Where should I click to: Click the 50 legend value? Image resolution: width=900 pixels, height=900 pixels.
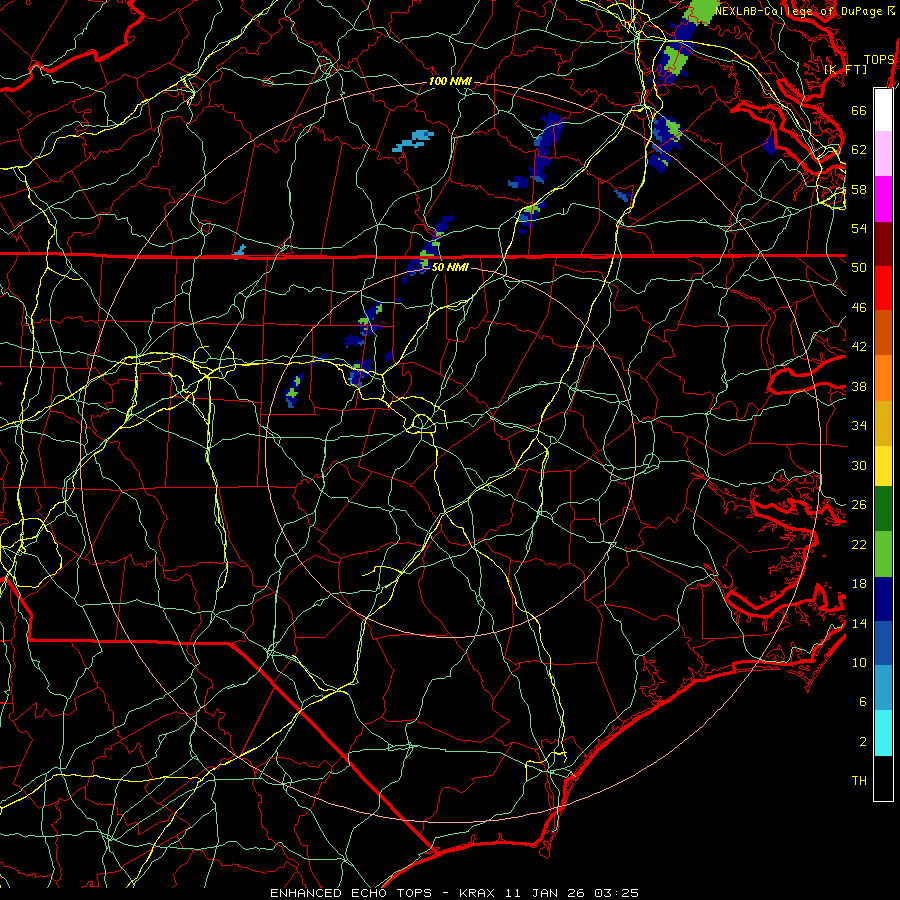coord(859,267)
